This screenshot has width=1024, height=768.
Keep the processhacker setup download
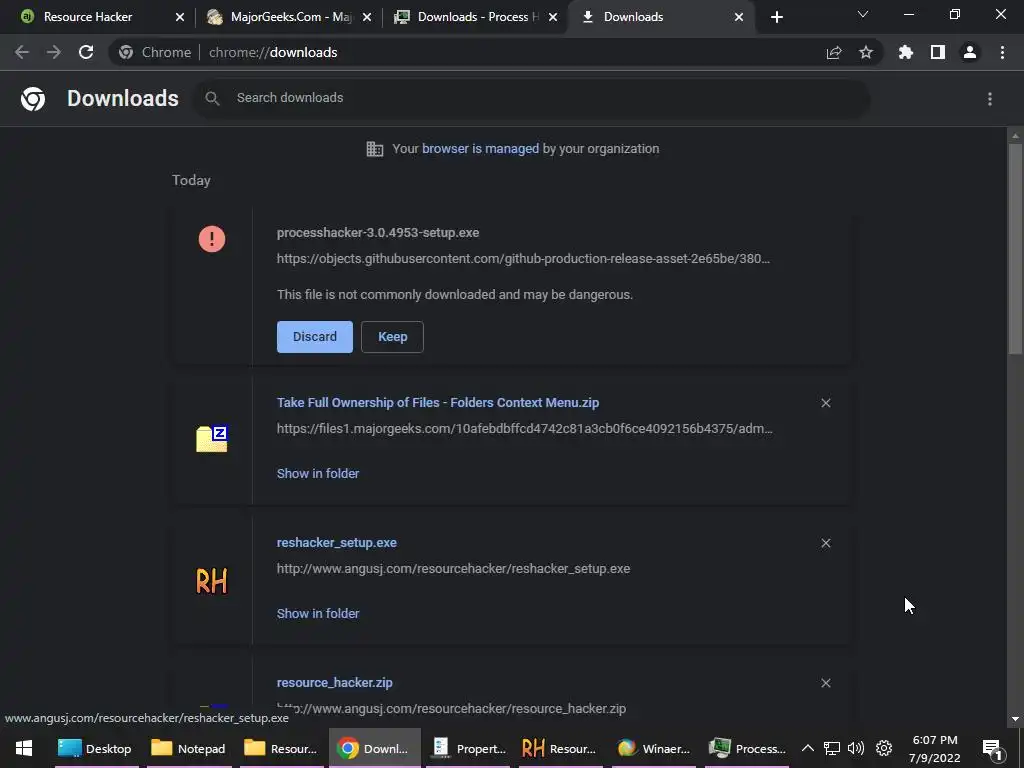pos(392,337)
